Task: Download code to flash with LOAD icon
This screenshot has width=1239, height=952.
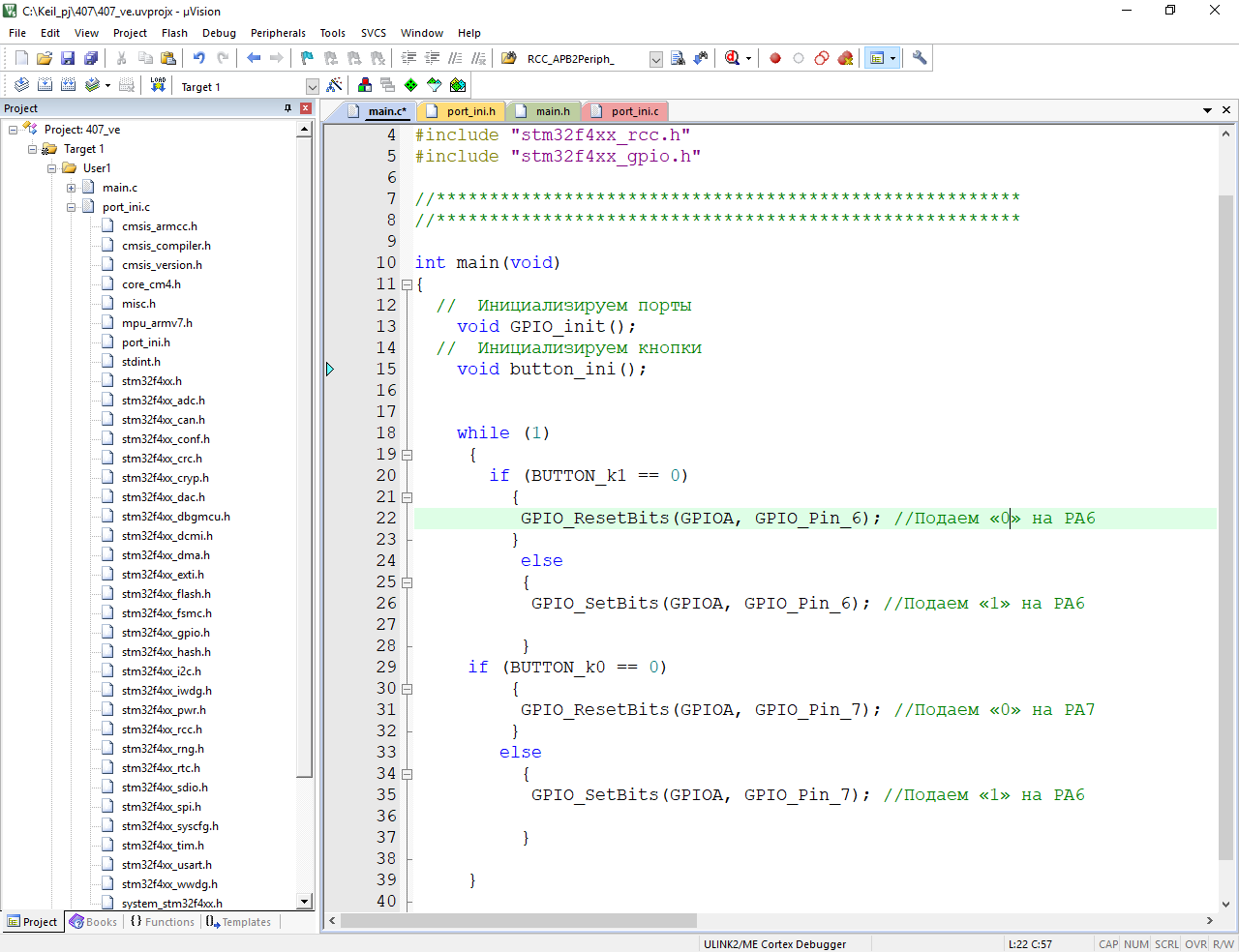Action: click(x=158, y=85)
